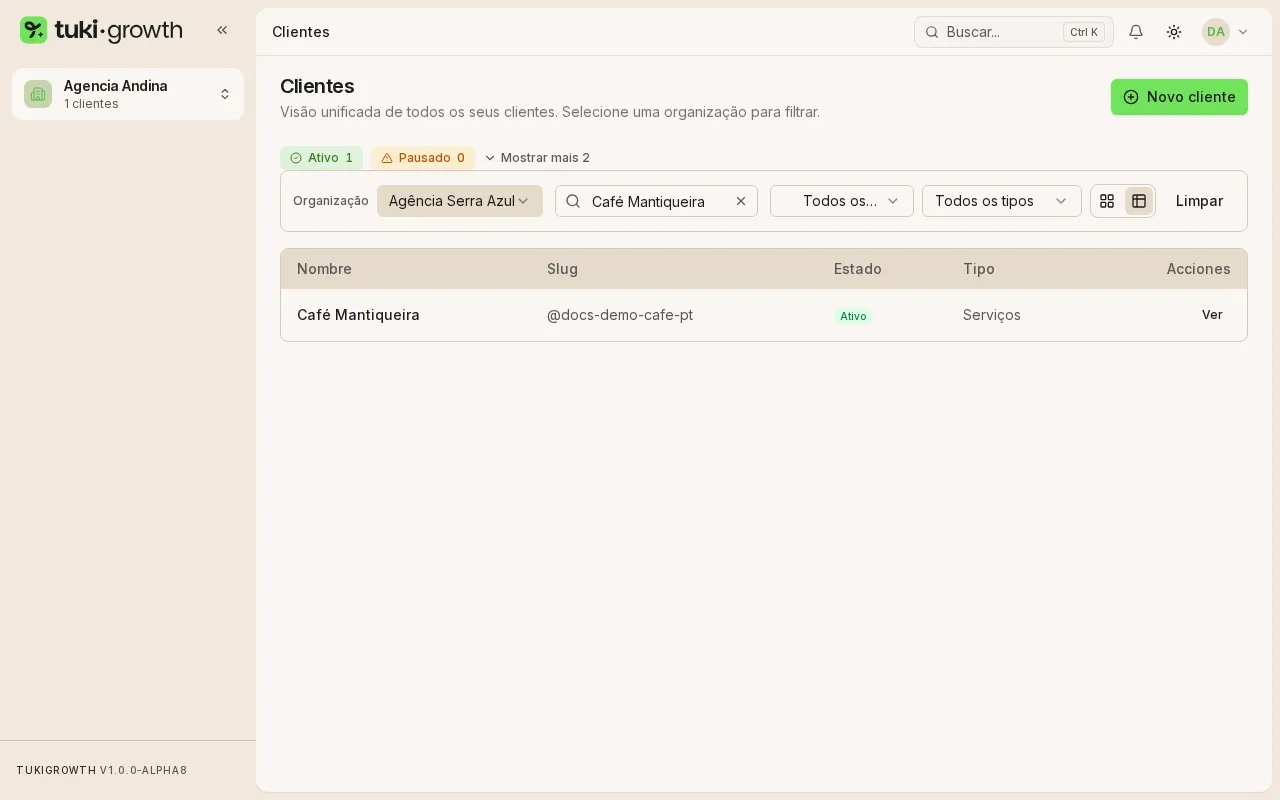The height and width of the screenshot is (800, 1280).
Task: Open notifications bell
Action: (1136, 32)
